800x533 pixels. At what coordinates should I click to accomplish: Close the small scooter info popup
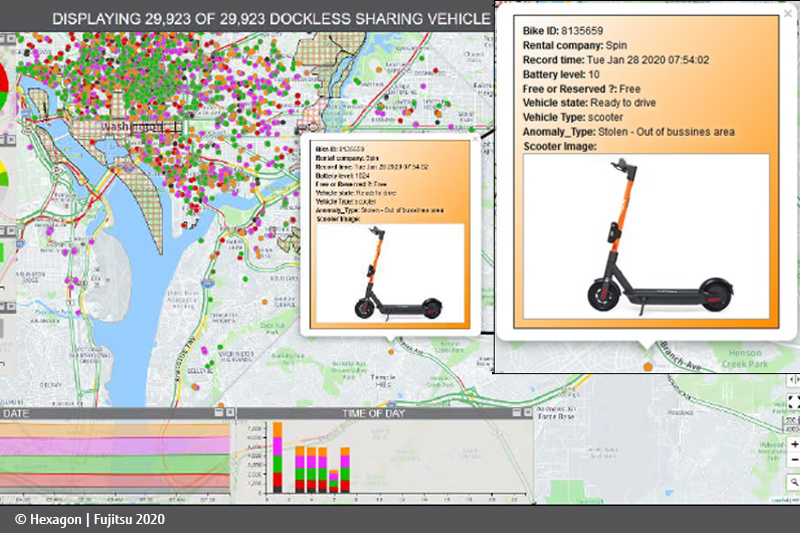point(475,138)
